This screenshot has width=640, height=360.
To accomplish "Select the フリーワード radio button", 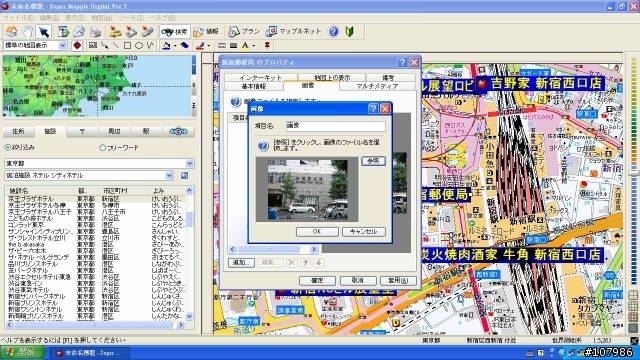I will 102,148.
